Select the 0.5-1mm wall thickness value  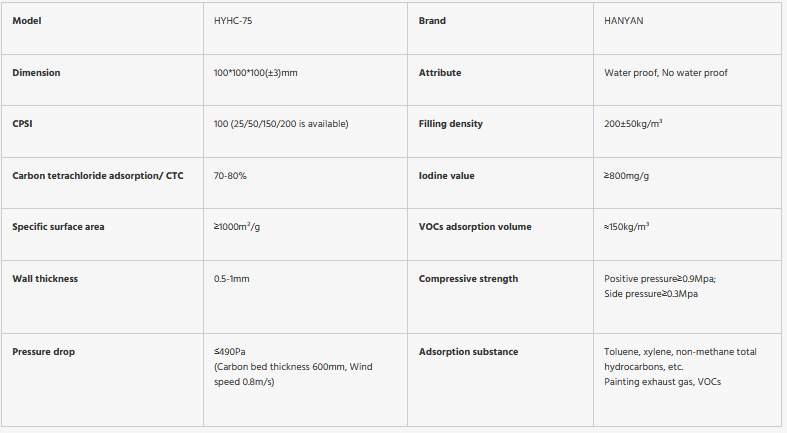tap(231, 278)
